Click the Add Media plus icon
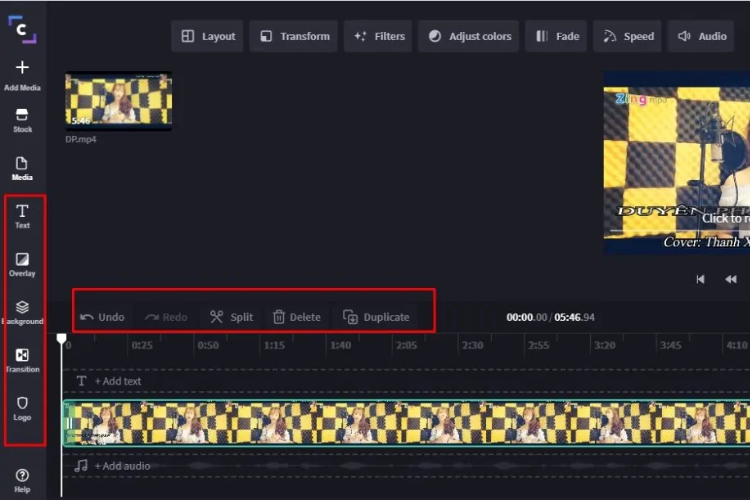 point(22,67)
